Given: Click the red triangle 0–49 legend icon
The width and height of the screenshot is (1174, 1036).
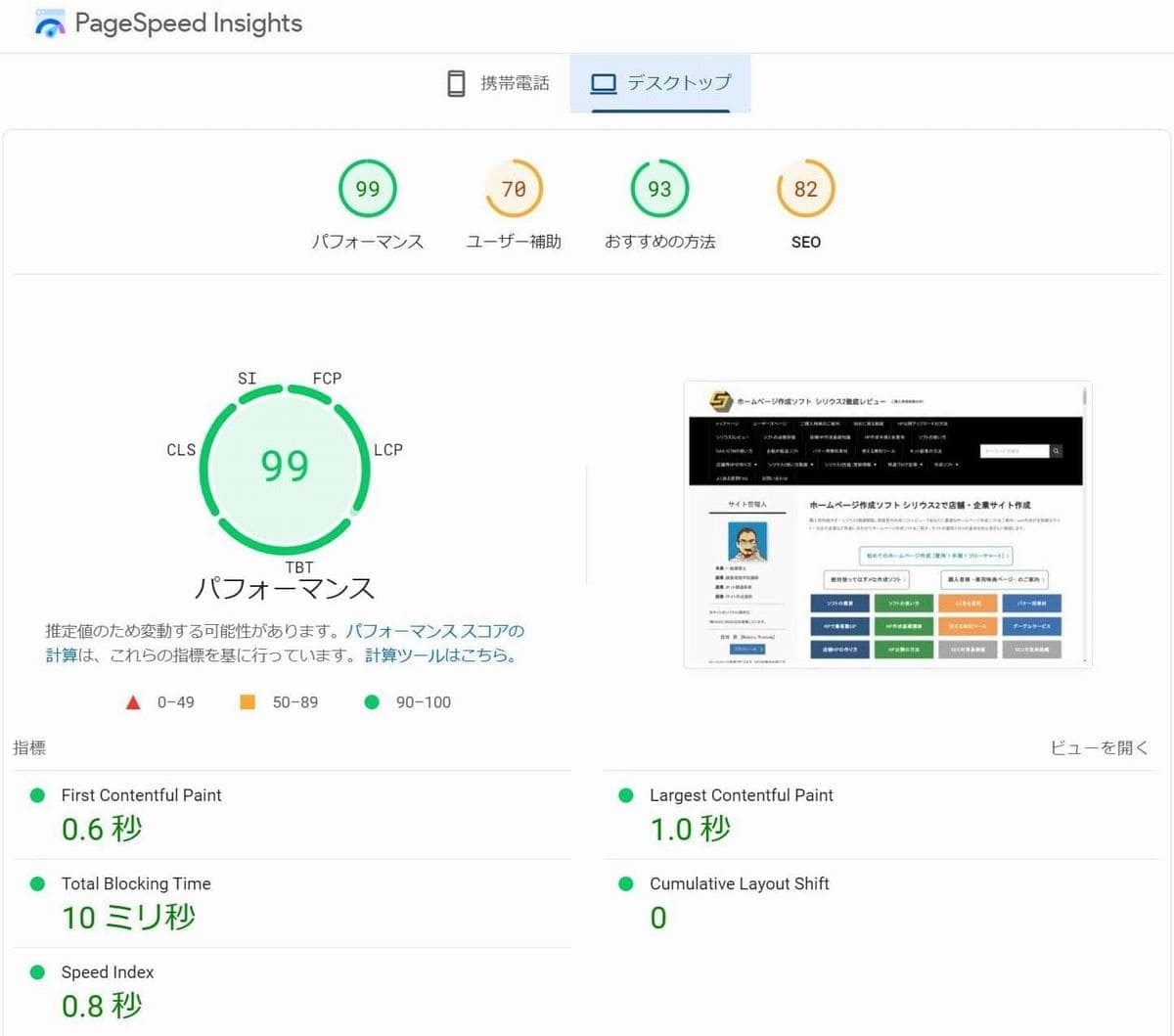Looking at the screenshot, I should click(133, 702).
